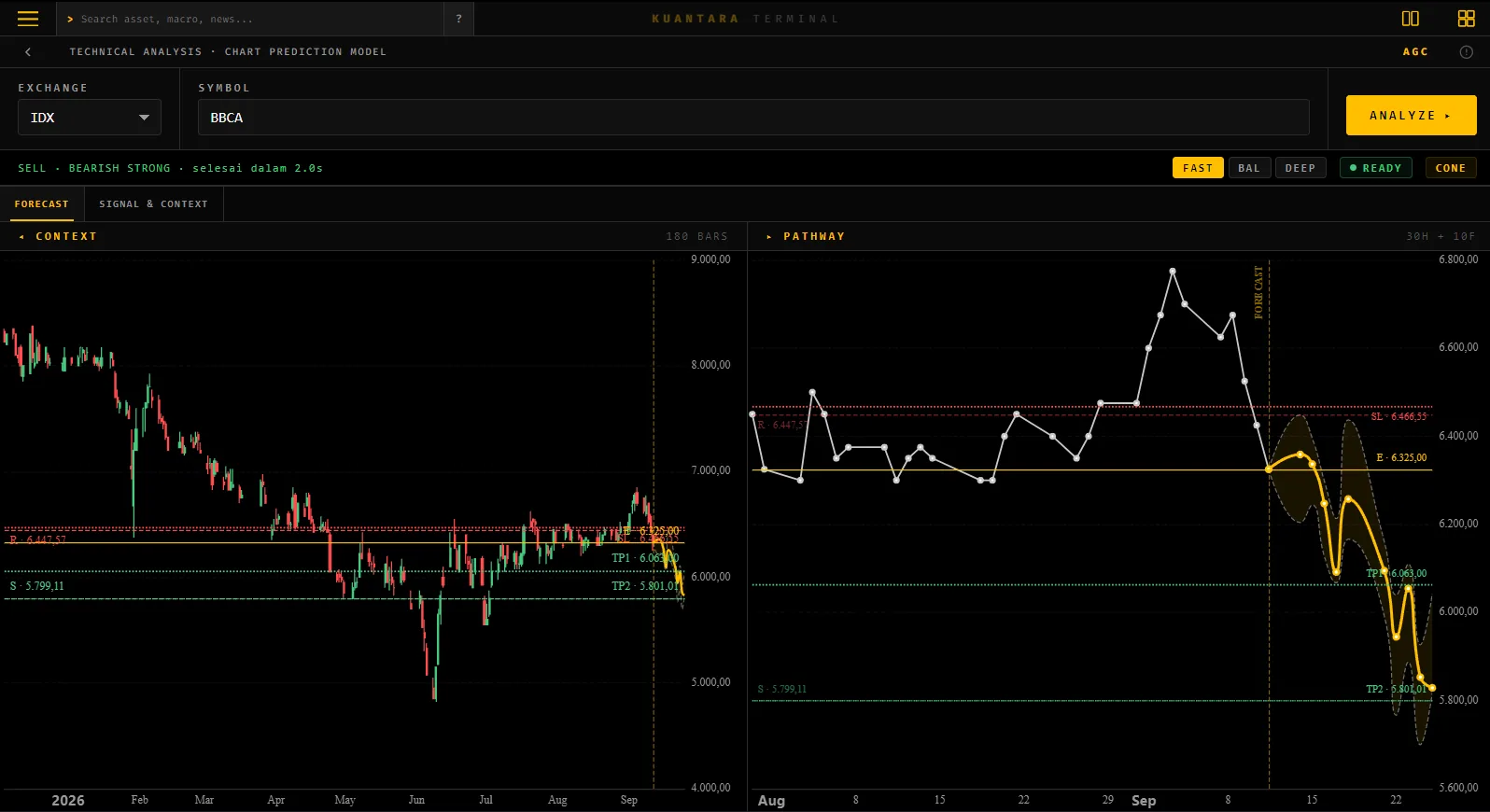This screenshot has height=812, width=1490.
Task: Click the 2026 year label on context axis
Action: tap(68, 801)
